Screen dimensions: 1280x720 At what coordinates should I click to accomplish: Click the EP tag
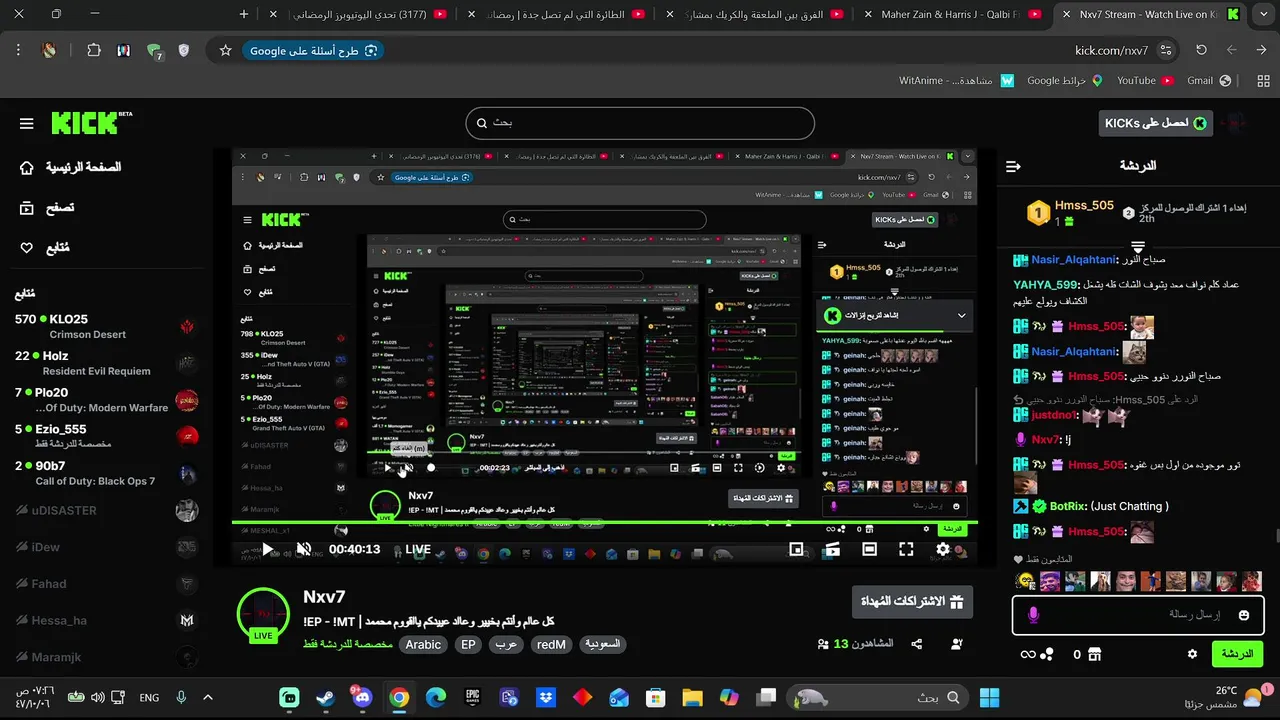(x=468, y=645)
